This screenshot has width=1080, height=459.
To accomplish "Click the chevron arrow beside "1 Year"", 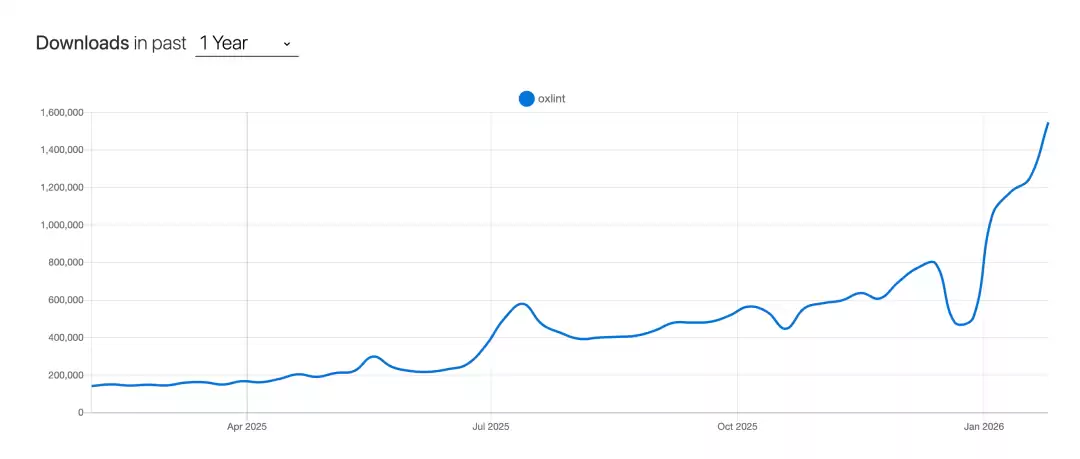I will (287, 44).
